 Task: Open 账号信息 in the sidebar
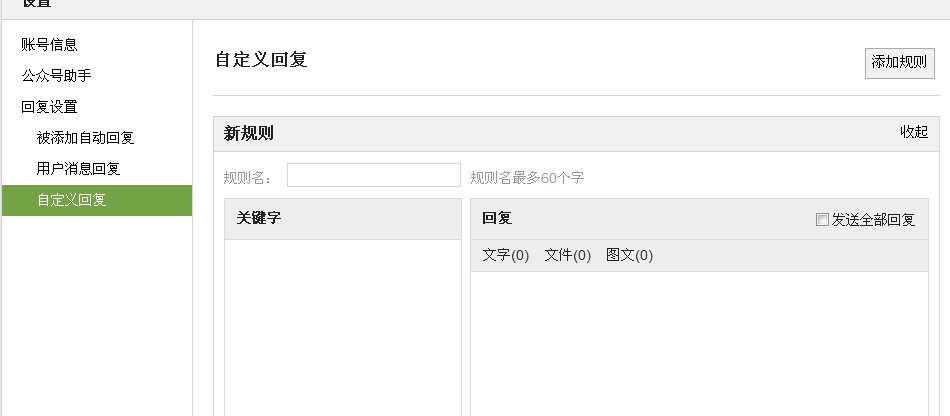50,44
